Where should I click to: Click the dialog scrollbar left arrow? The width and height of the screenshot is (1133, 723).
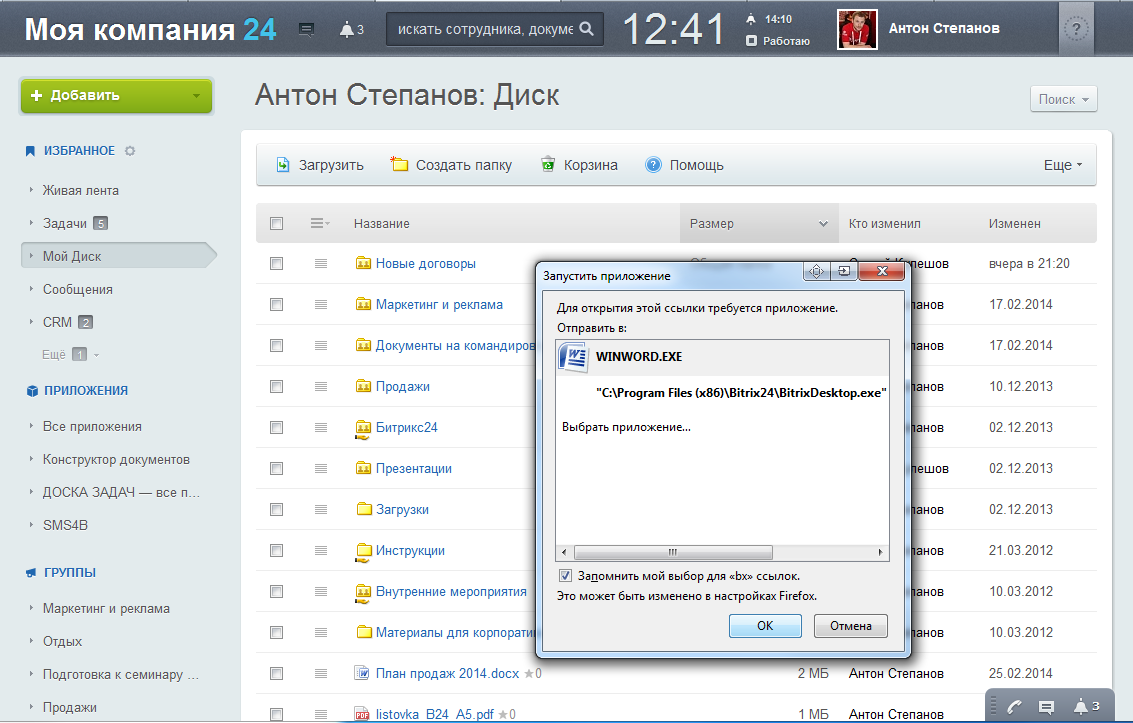(x=564, y=553)
